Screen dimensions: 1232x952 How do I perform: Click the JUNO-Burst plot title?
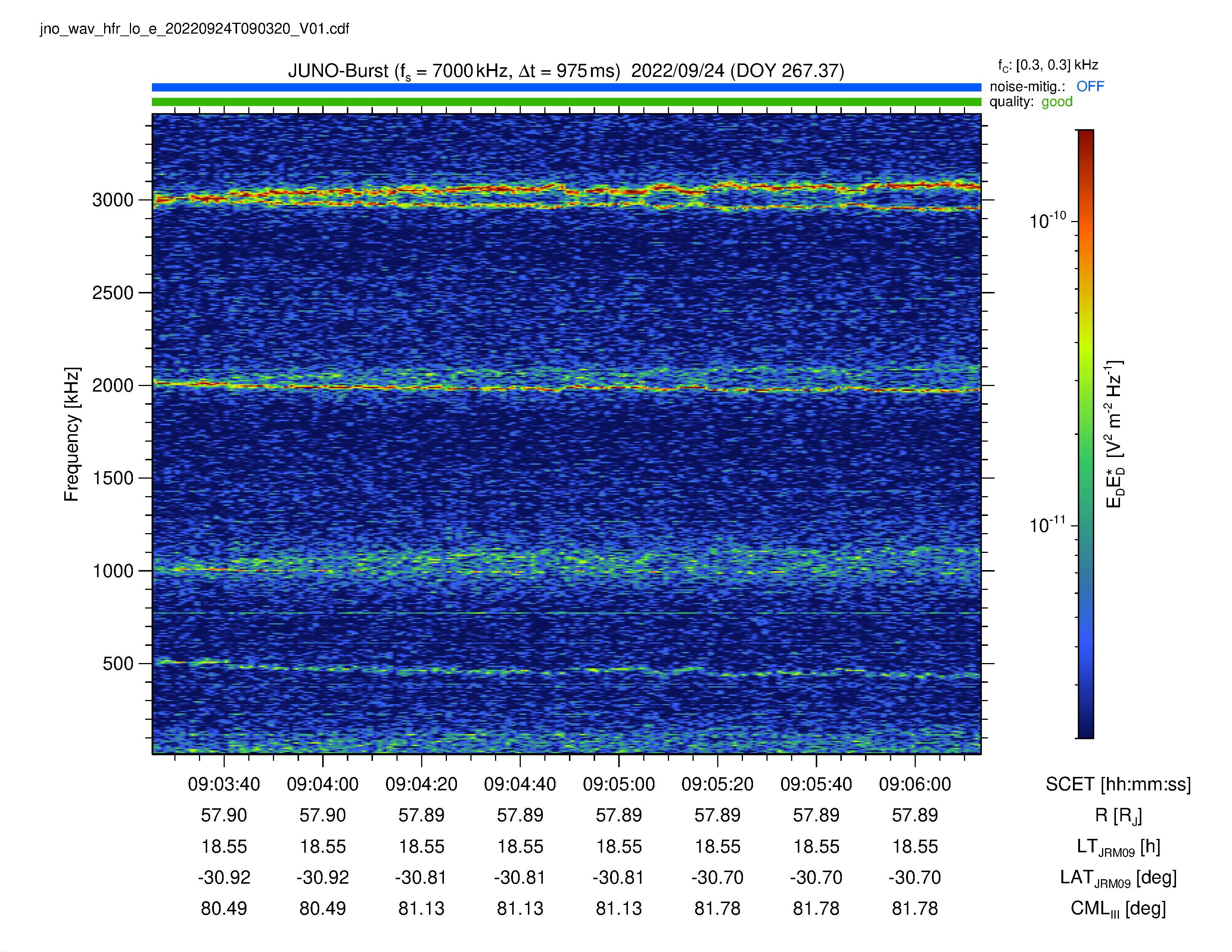point(566,72)
